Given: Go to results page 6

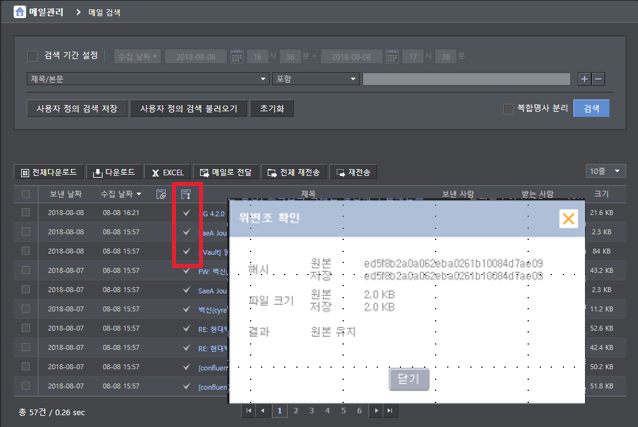Looking at the screenshot, I should pos(359,411).
